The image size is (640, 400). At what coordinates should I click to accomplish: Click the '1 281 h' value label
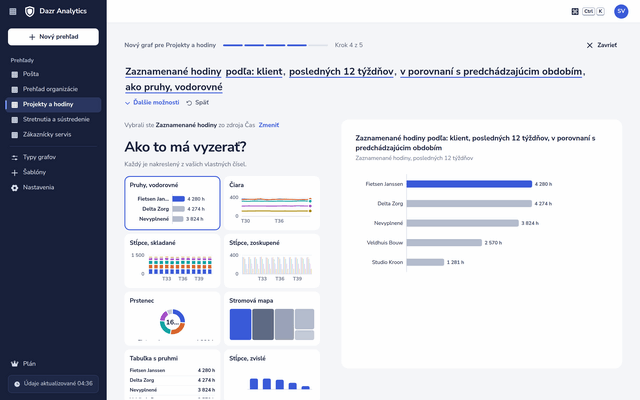point(455,262)
